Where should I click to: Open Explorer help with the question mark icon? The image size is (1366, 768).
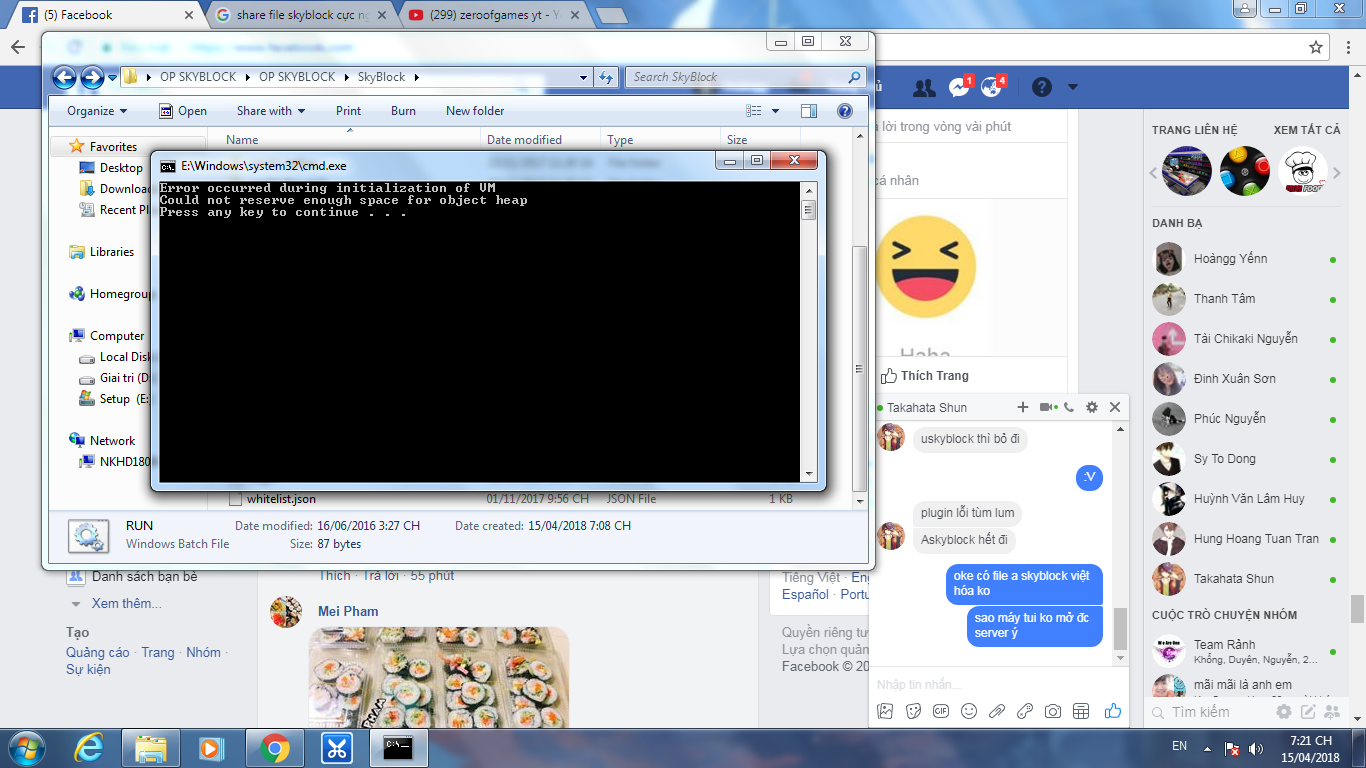845,111
